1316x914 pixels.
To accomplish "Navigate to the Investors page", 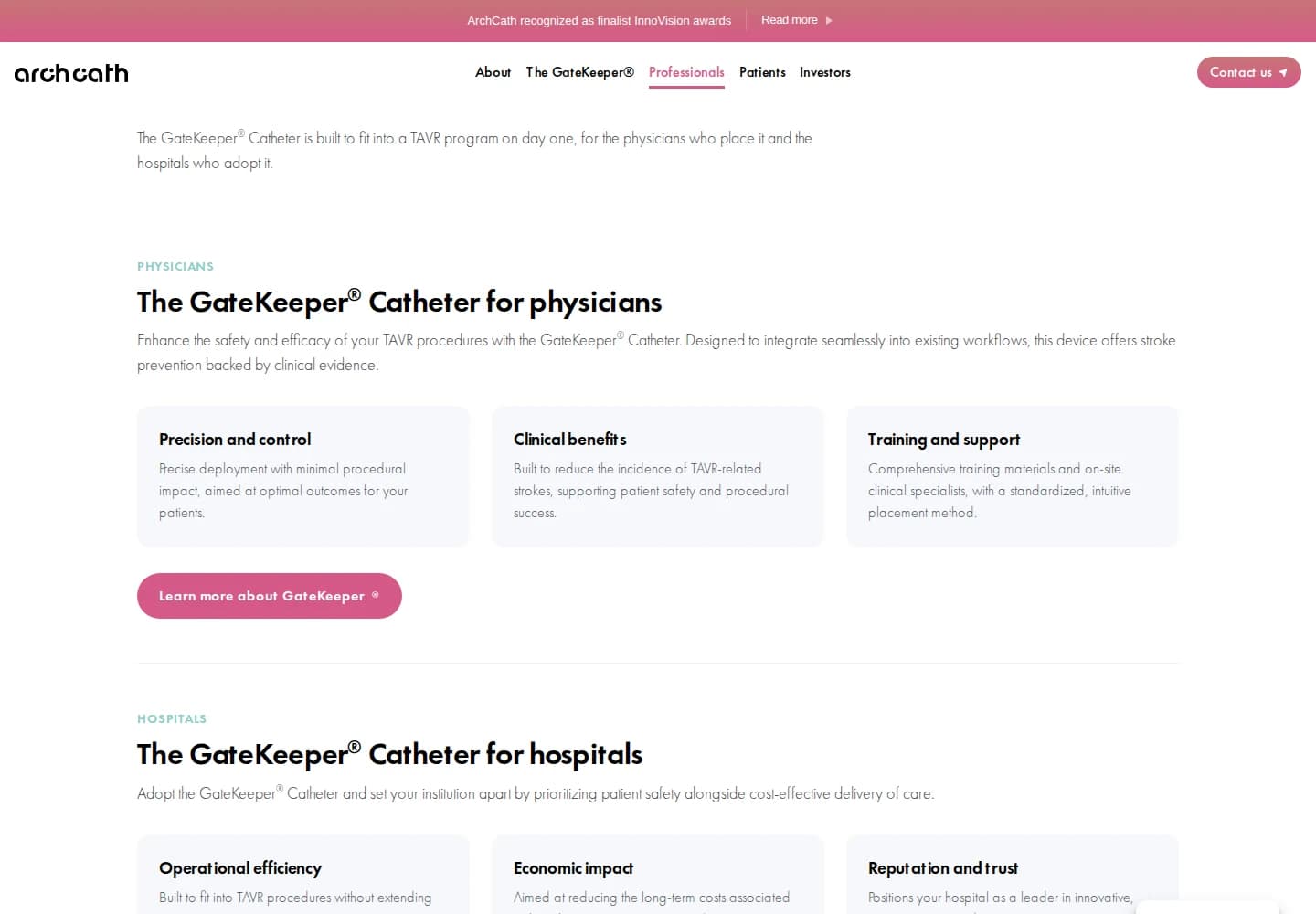I will click(824, 72).
